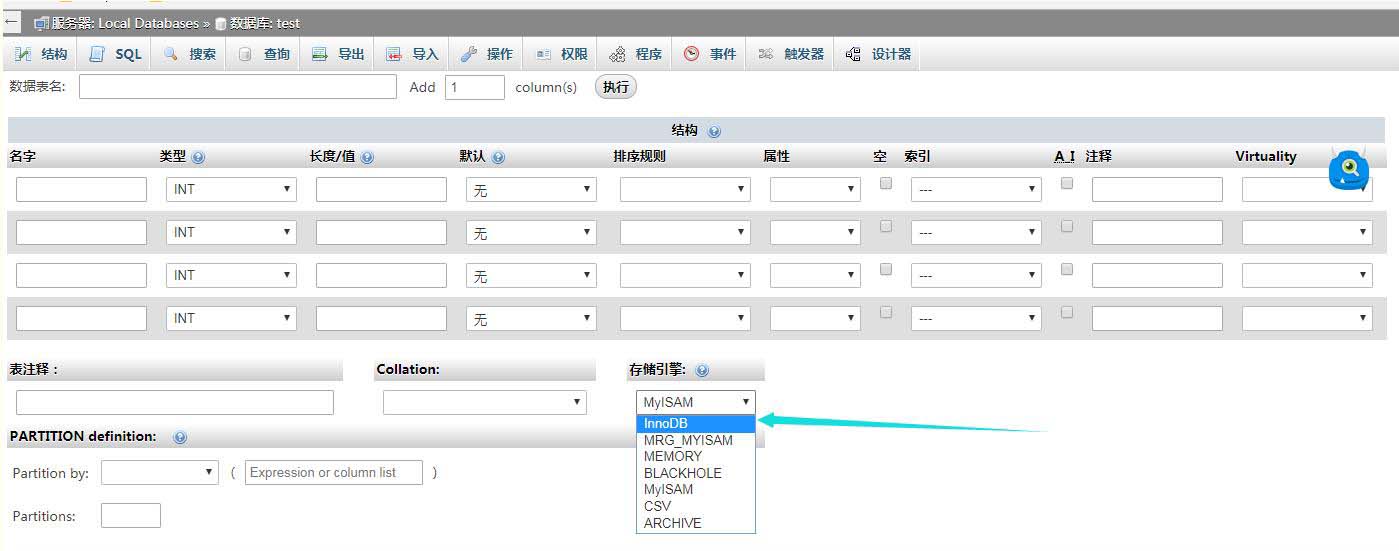
Task: Select ARCHIVE from the storage engine list
Action: (696, 523)
